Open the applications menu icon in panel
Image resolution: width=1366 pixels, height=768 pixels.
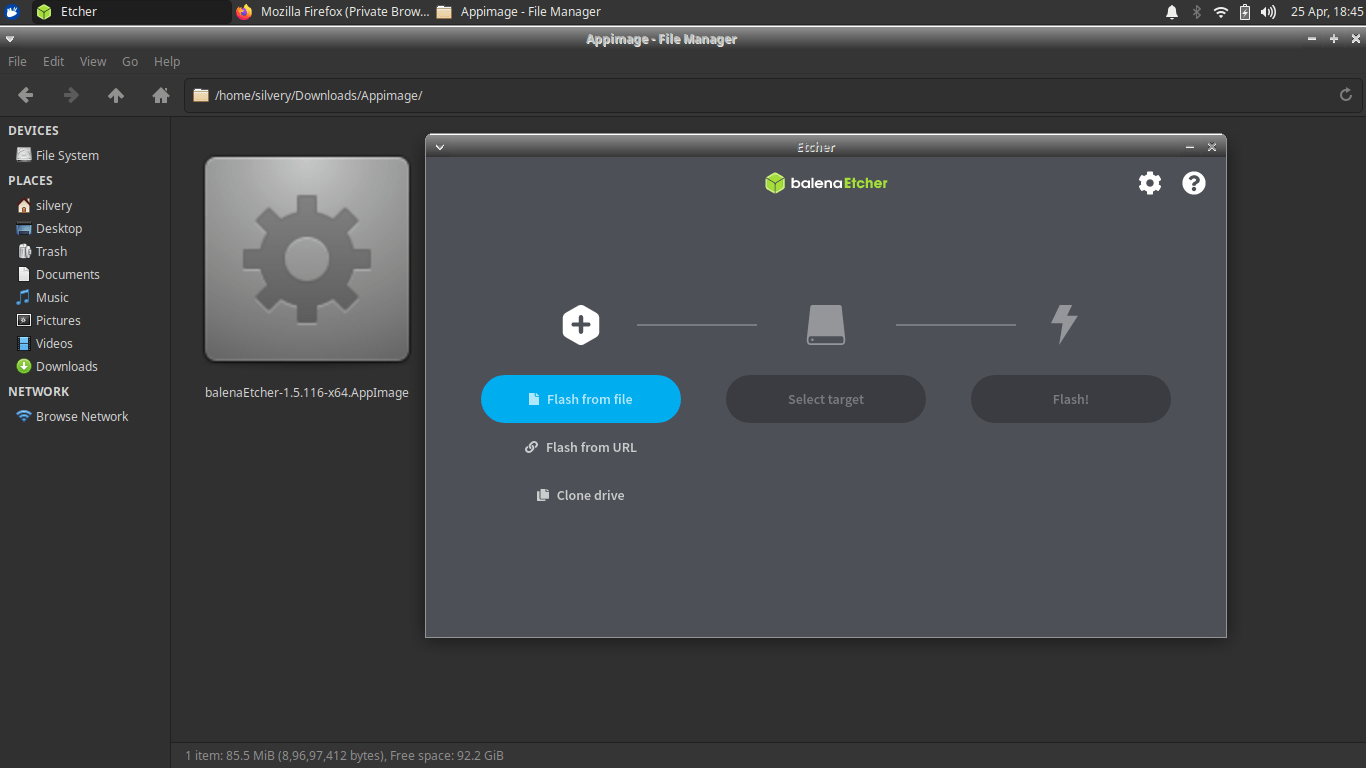[x=12, y=12]
